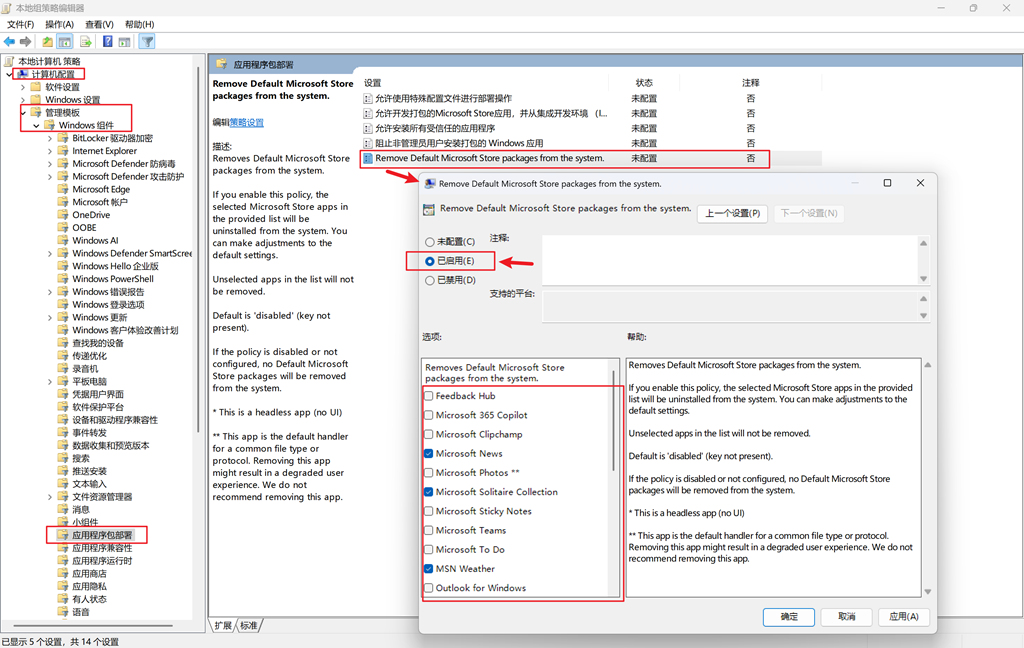Click the folder icon beside Windows AI

tap(63, 240)
